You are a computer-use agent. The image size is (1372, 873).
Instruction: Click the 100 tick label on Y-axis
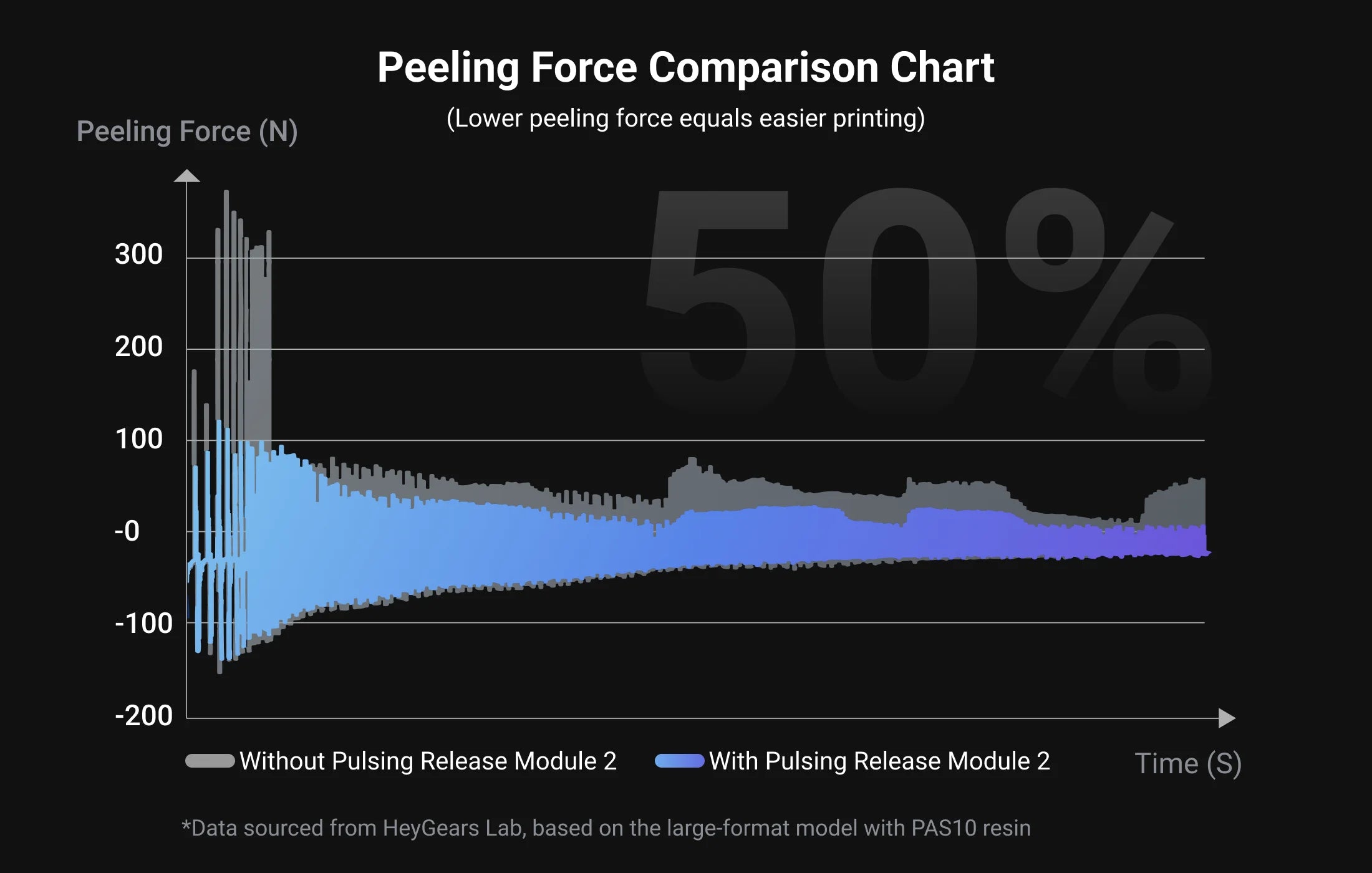click(138, 439)
